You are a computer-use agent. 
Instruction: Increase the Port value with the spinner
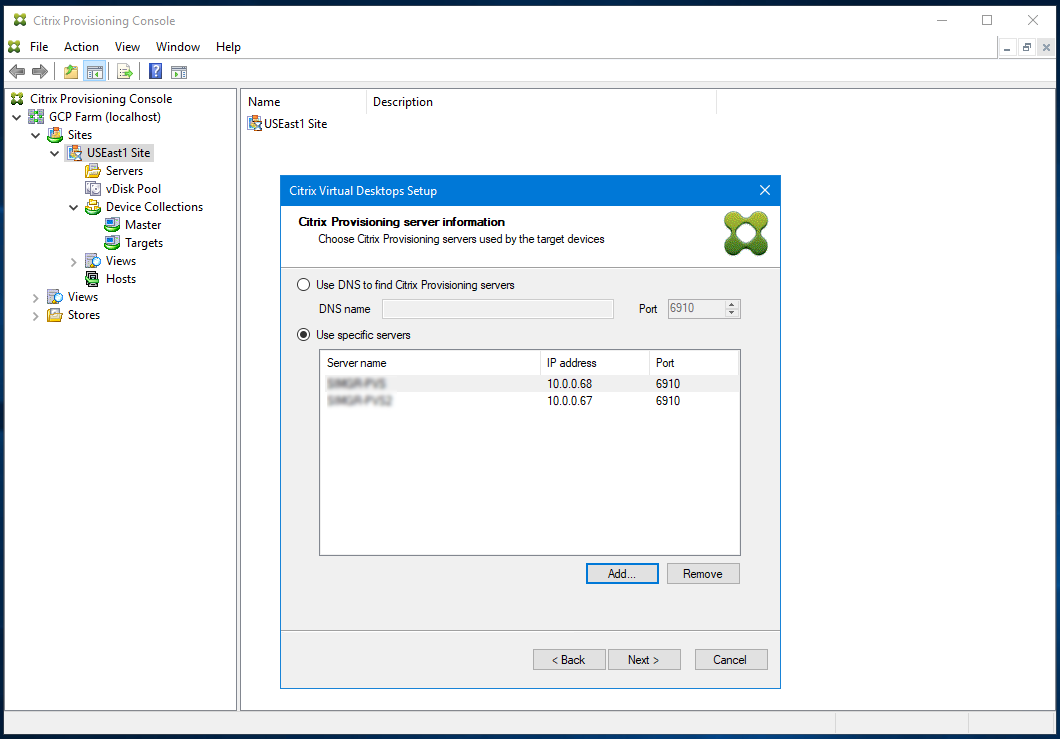(733, 304)
